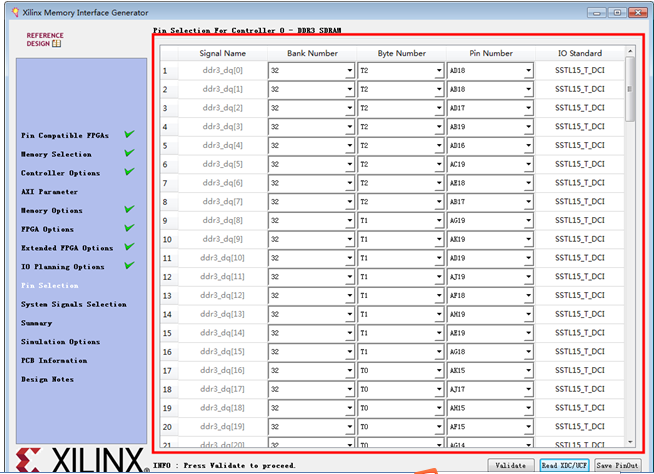Click INFO Press Validate status message

224,466
